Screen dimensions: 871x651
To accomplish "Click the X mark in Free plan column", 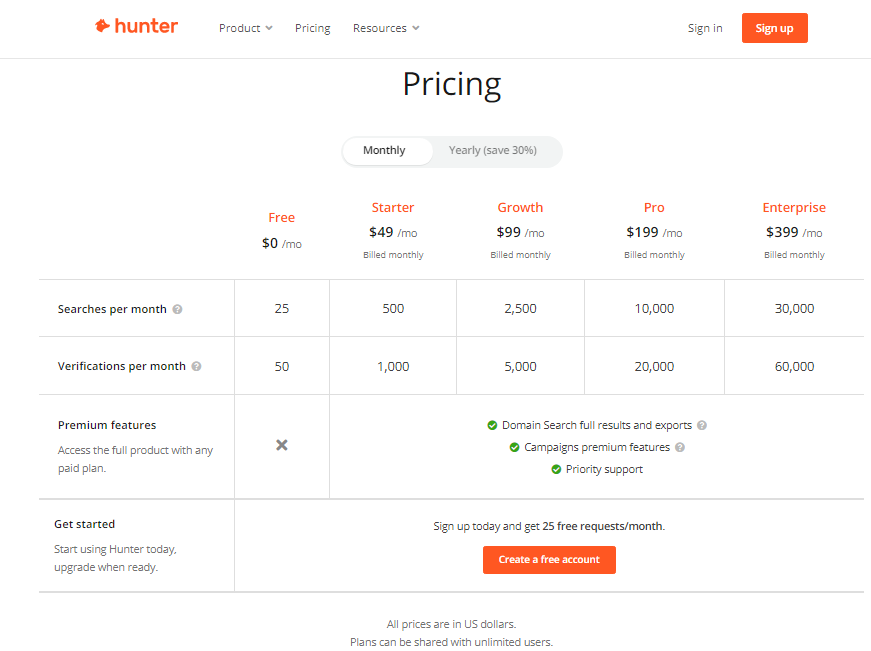I will [282, 445].
